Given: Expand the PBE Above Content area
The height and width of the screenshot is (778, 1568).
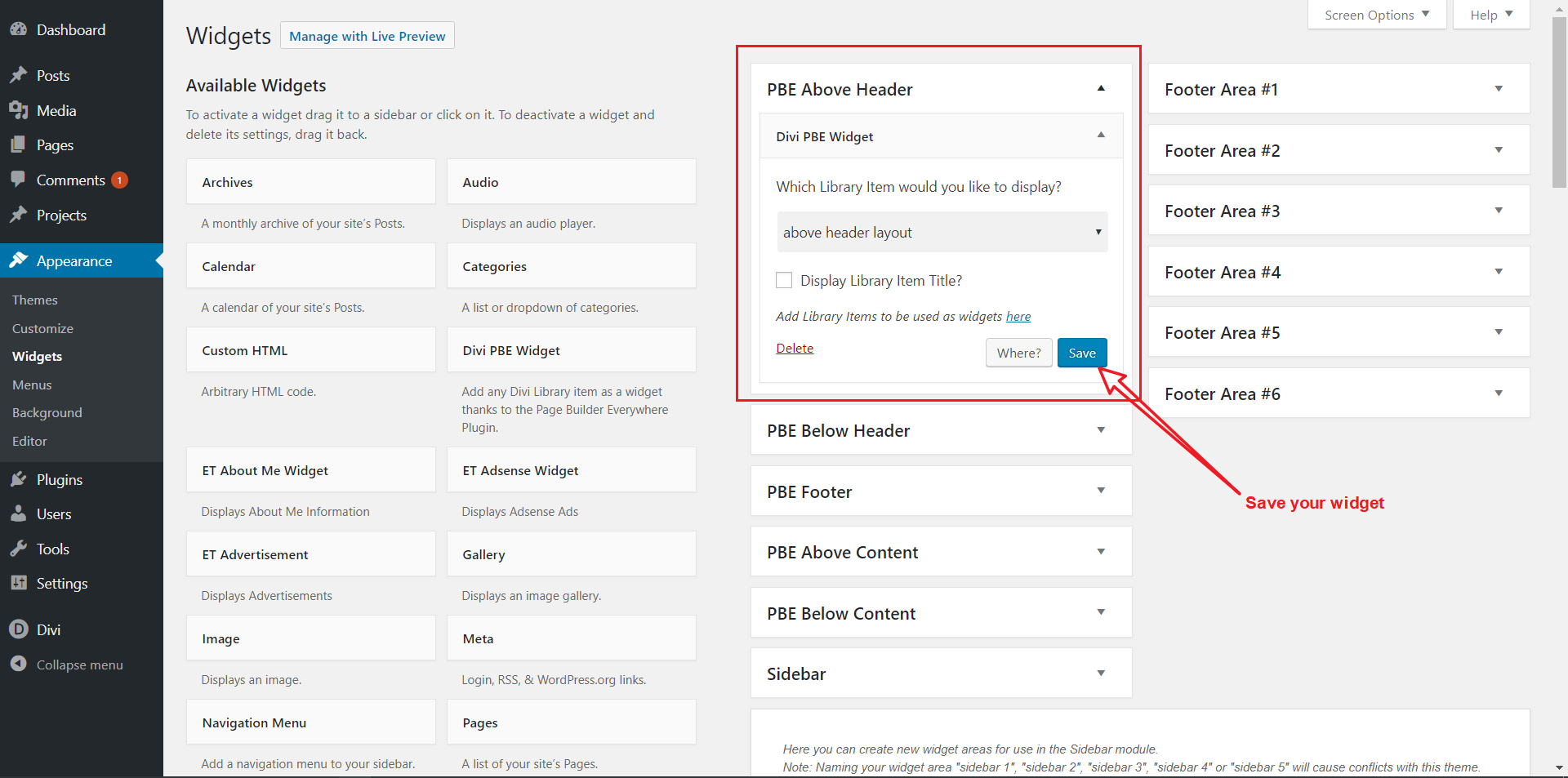Looking at the screenshot, I should coord(1101,552).
